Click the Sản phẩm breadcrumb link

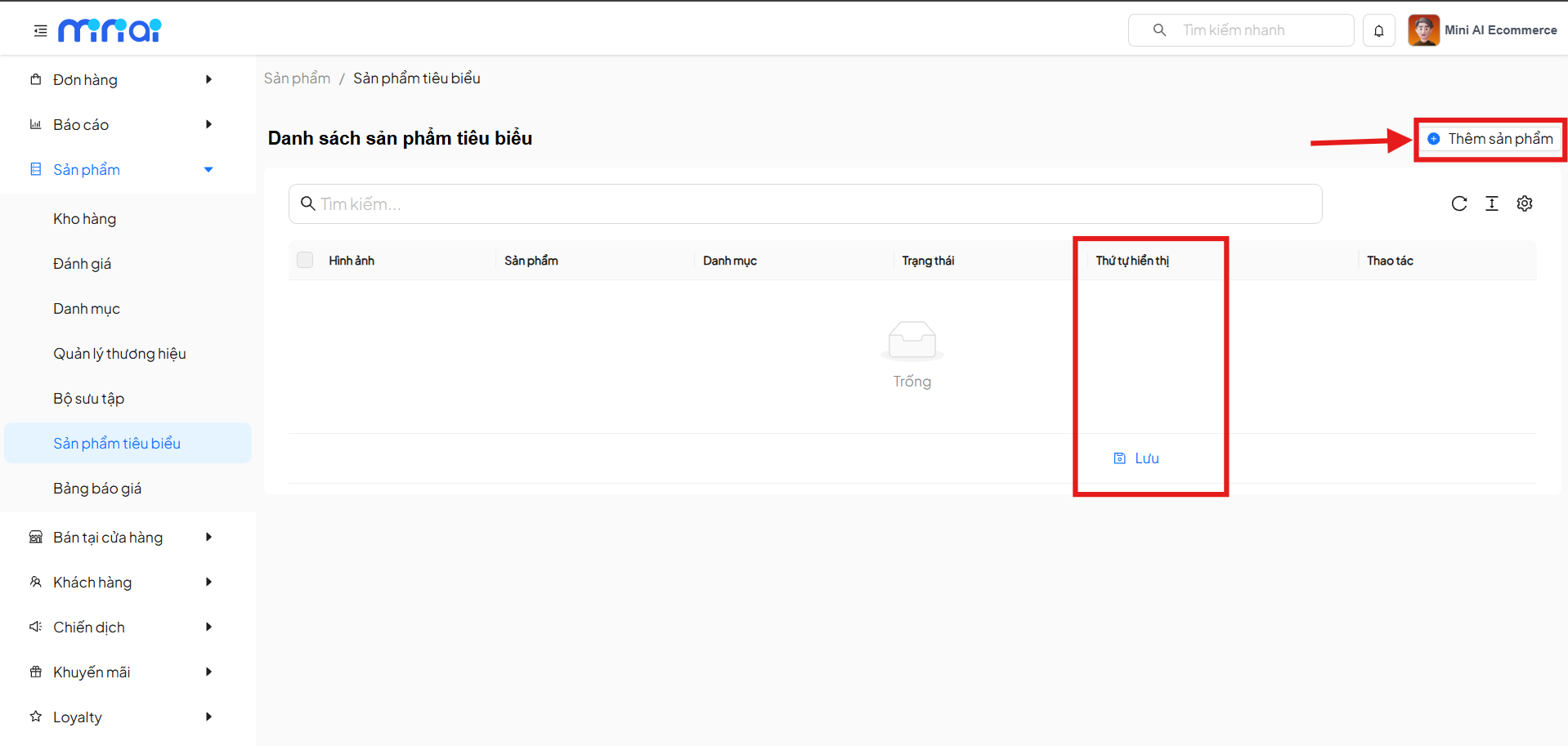click(297, 78)
